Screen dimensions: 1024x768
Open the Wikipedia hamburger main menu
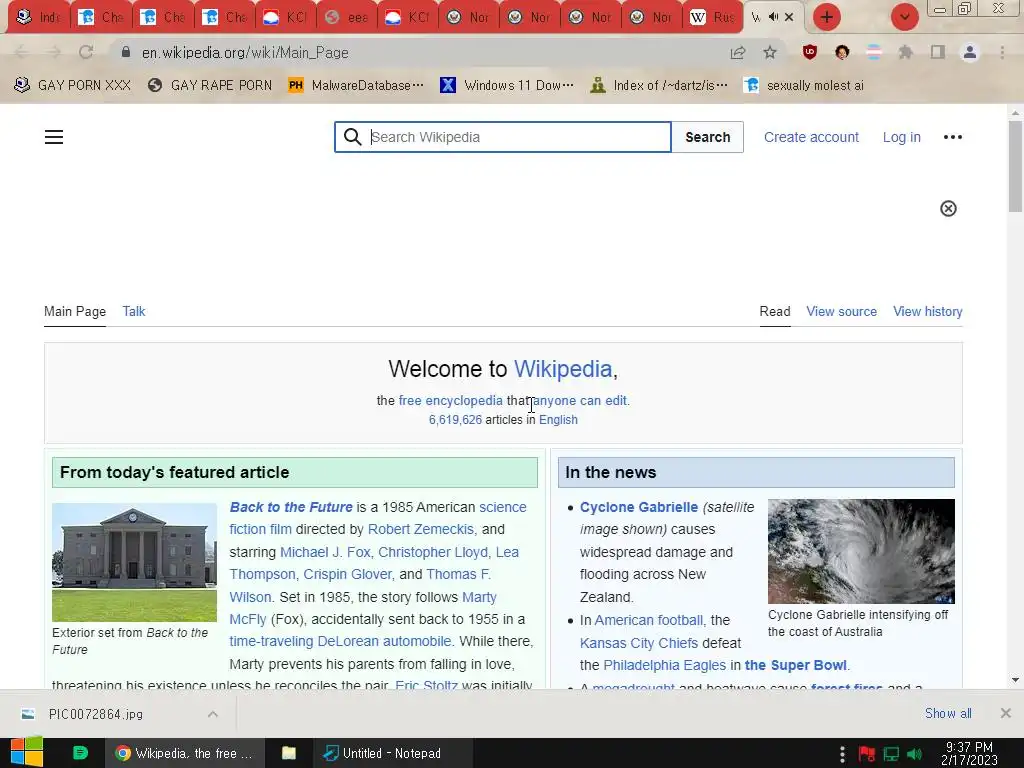pyautogui.click(x=54, y=137)
